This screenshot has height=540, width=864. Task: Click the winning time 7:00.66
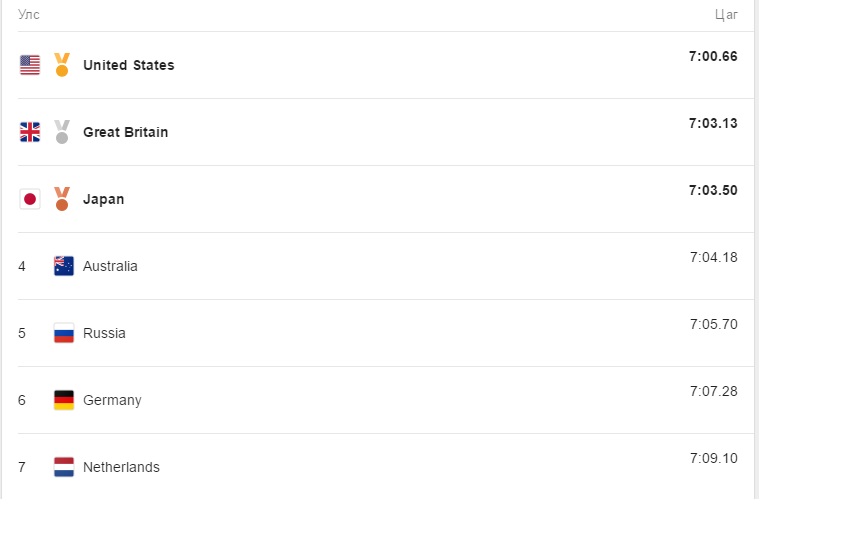(x=713, y=56)
